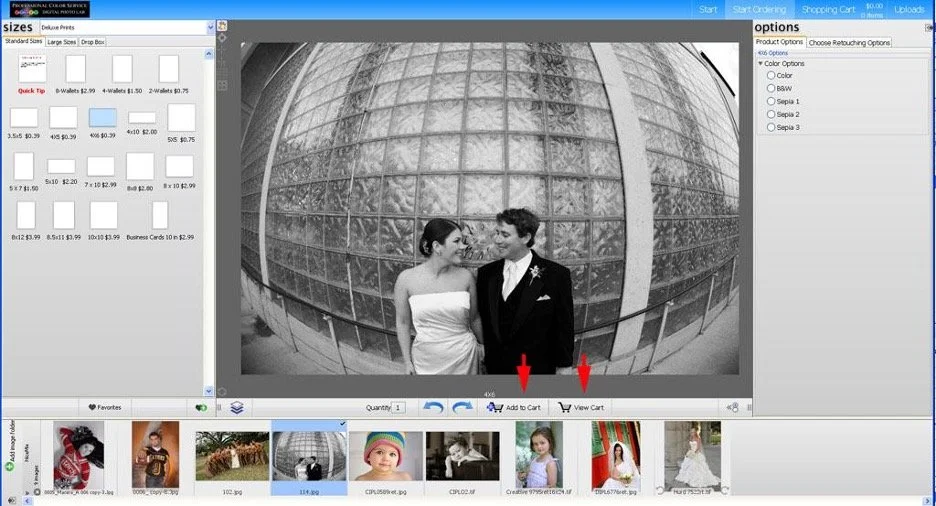Image resolution: width=936 pixels, height=506 pixels.
Task: Collapse the Color Options section
Action: (760, 63)
